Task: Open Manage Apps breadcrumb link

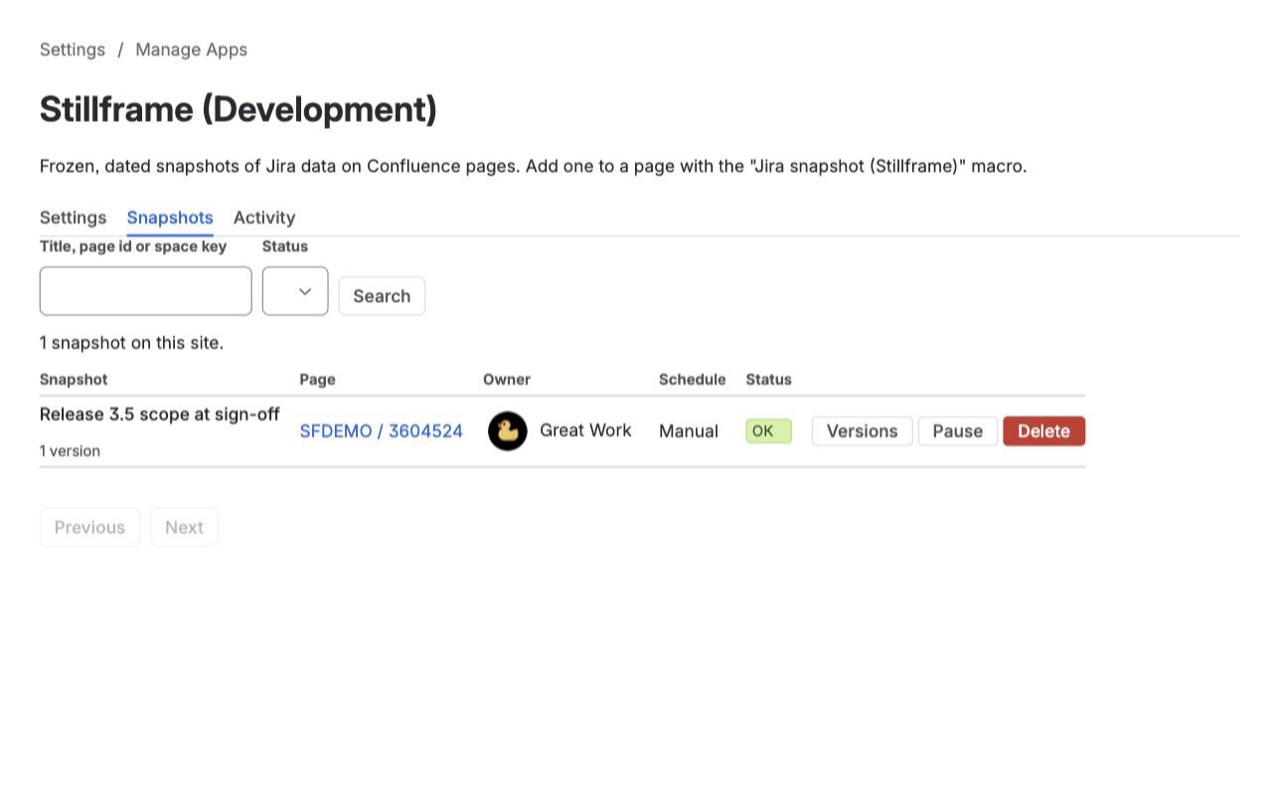Action: 191,49
